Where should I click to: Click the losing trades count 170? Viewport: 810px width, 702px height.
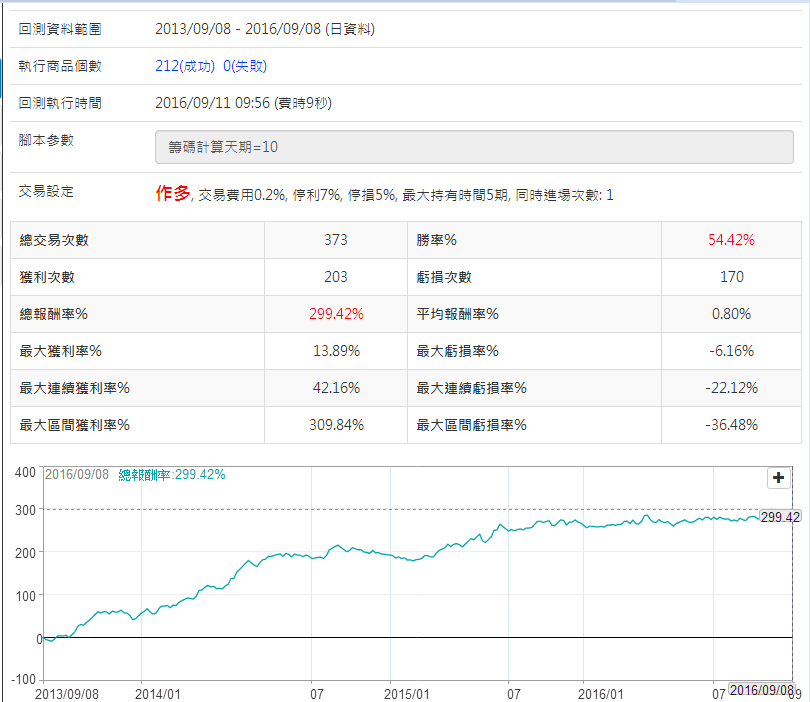[x=731, y=277]
